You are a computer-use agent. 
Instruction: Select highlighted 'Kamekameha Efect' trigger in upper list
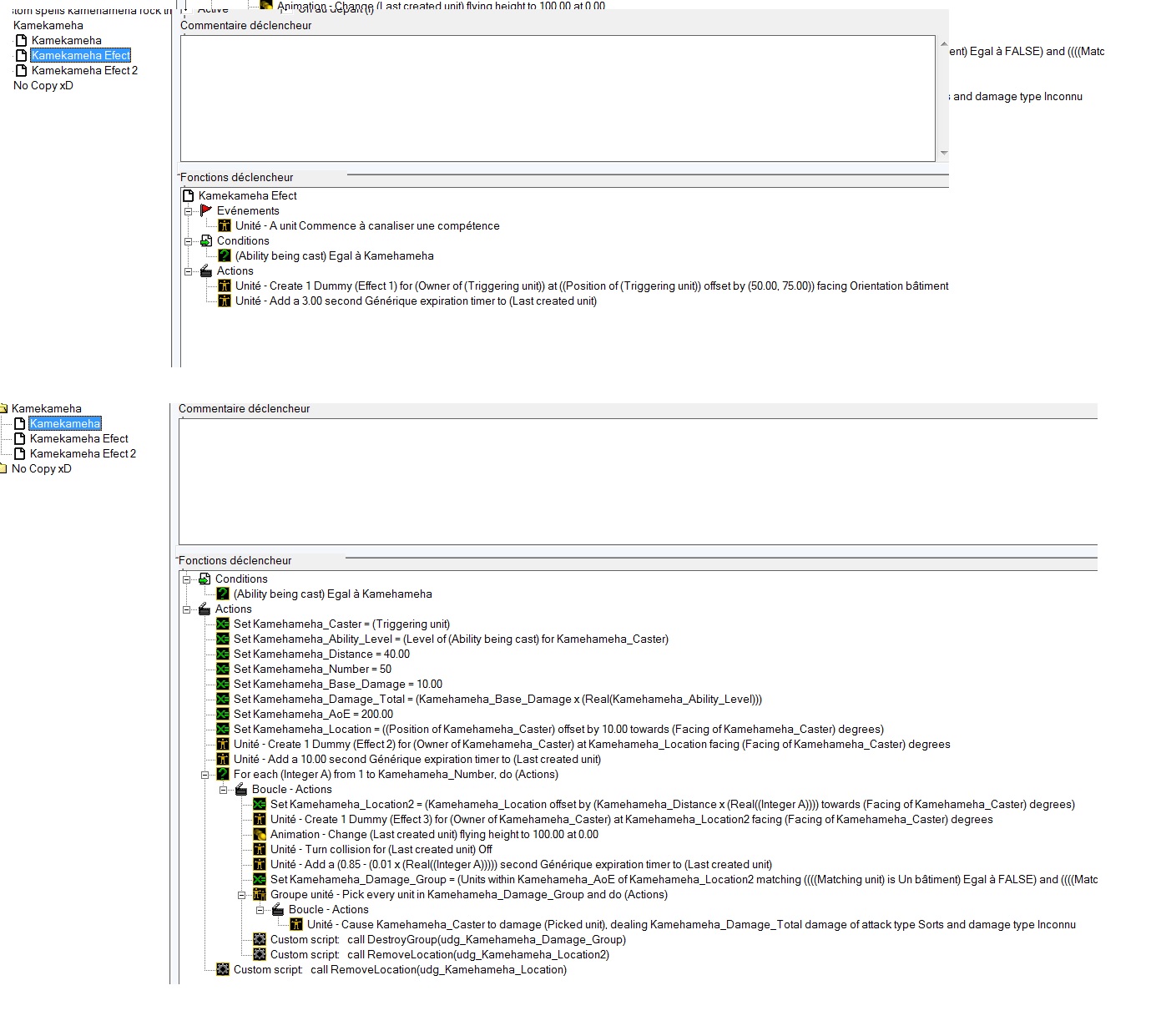81,55
